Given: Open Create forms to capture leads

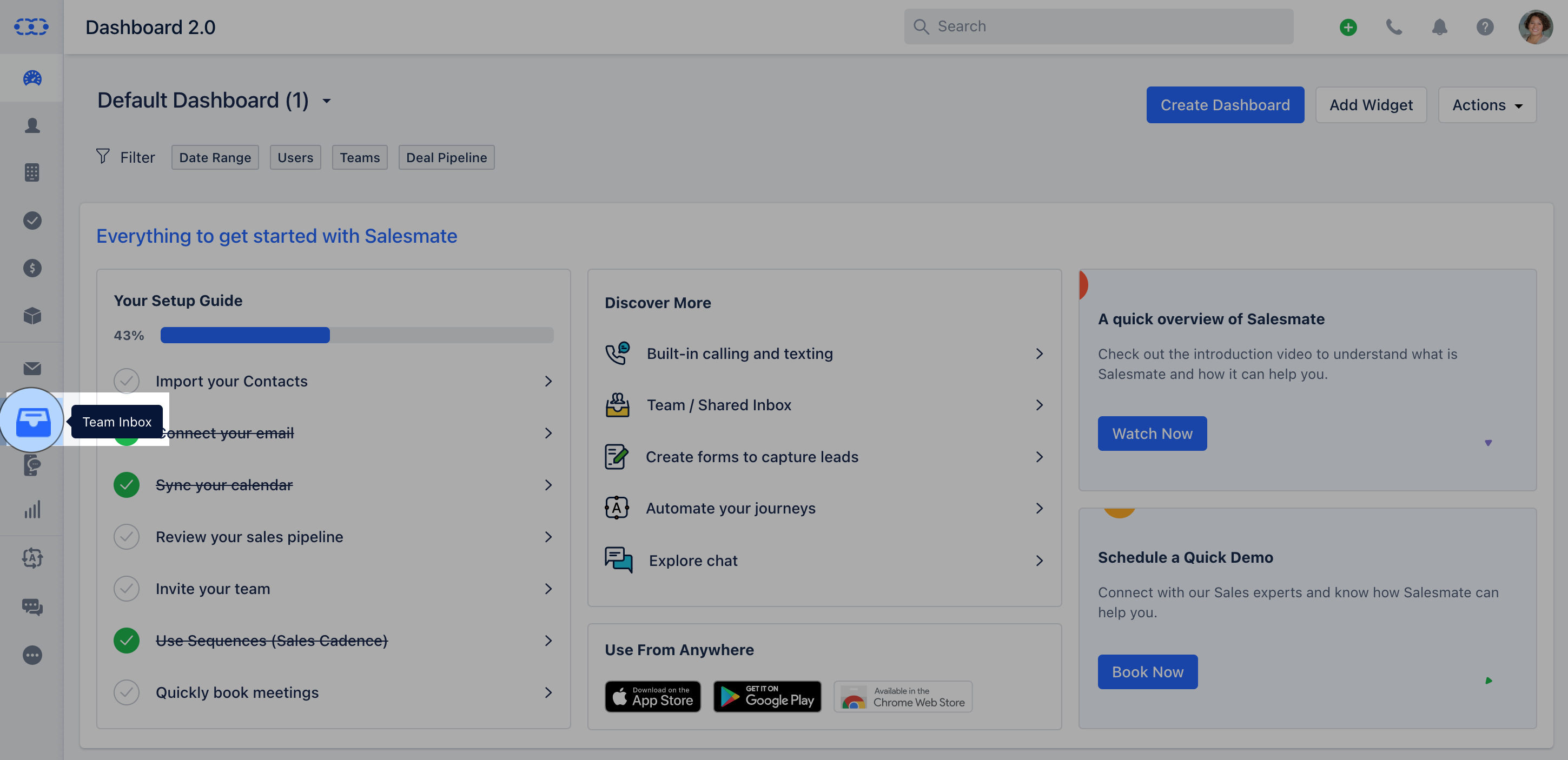Looking at the screenshot, I should point(824,456).
